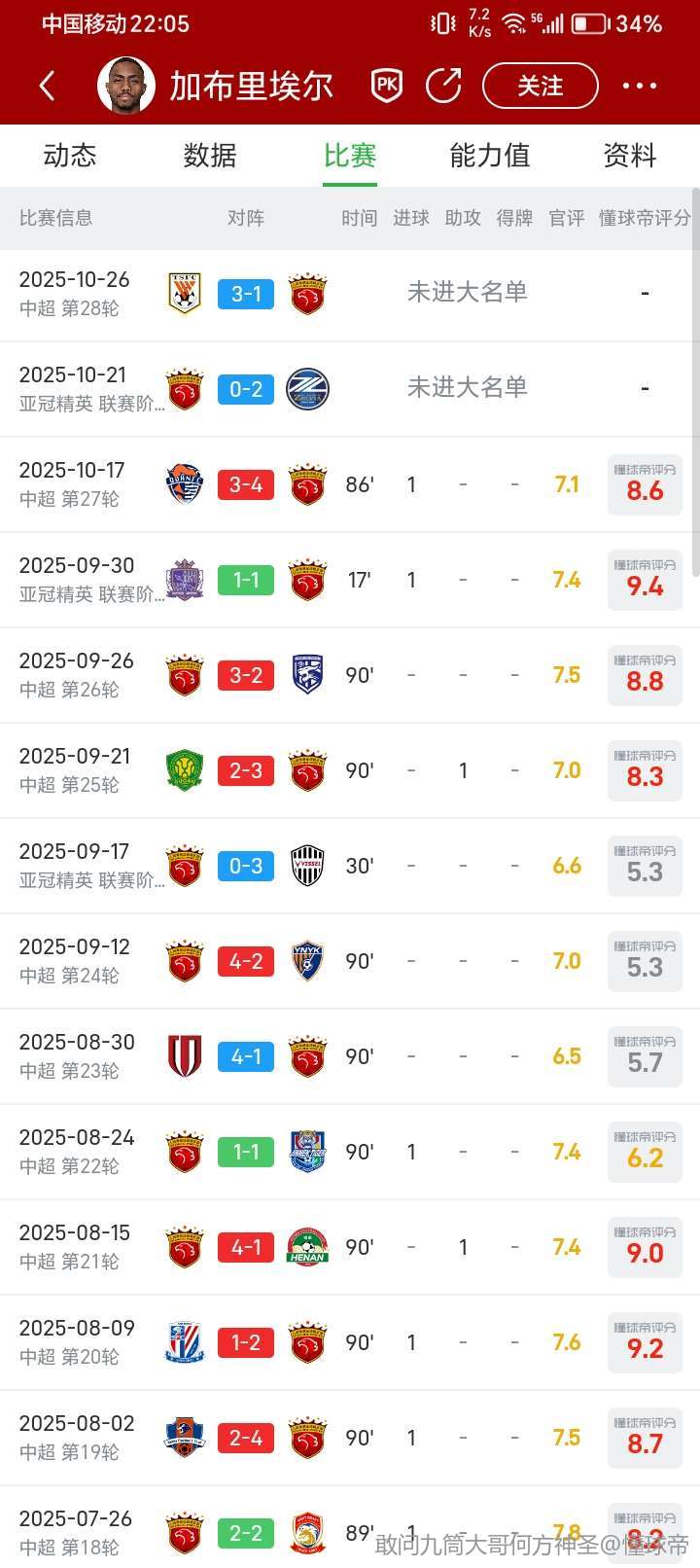Tap the Vissel Kobe club crest

point(307,866)
